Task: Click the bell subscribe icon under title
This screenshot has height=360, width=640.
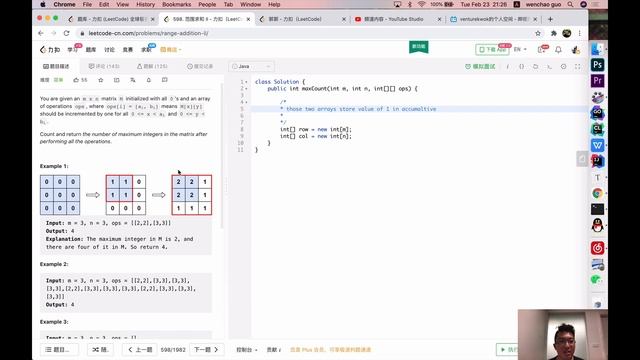Action: 149,80
